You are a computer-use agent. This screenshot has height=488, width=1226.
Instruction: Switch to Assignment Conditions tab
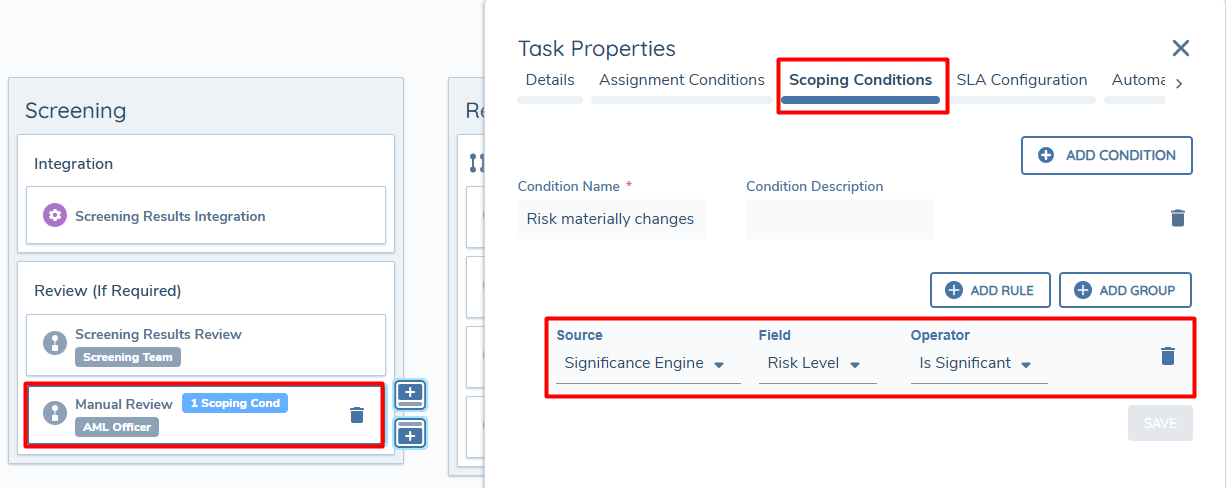[682, 80]
